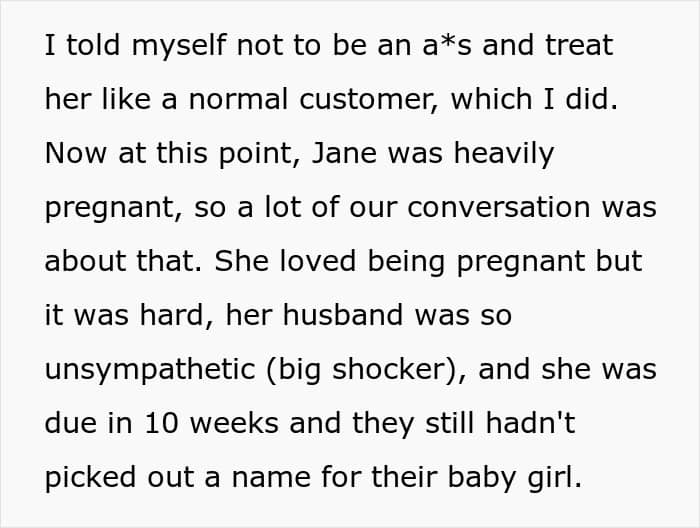Click the word "normal"

point(238,99)
